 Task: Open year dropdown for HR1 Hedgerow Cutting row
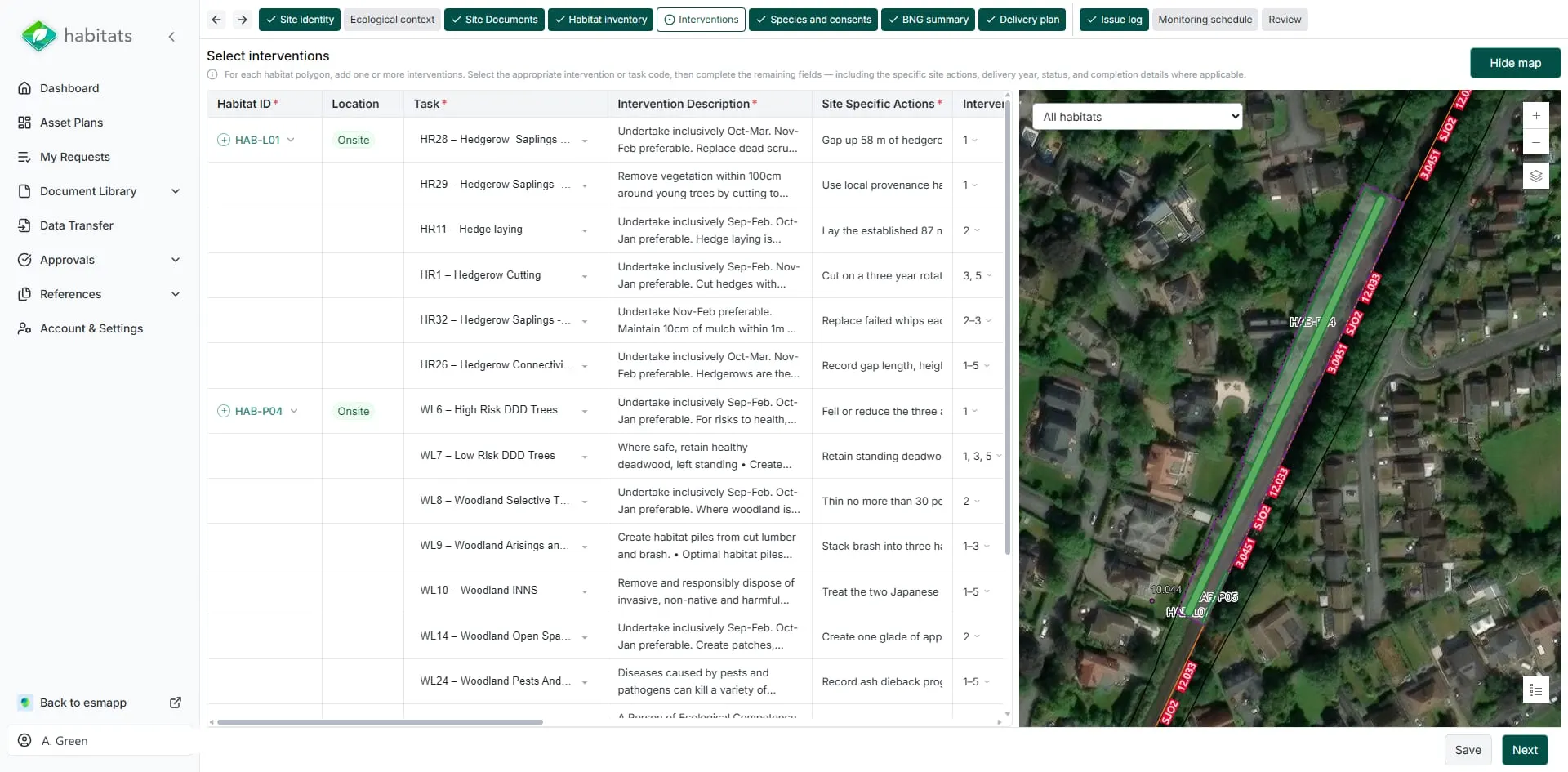(989, 276)
